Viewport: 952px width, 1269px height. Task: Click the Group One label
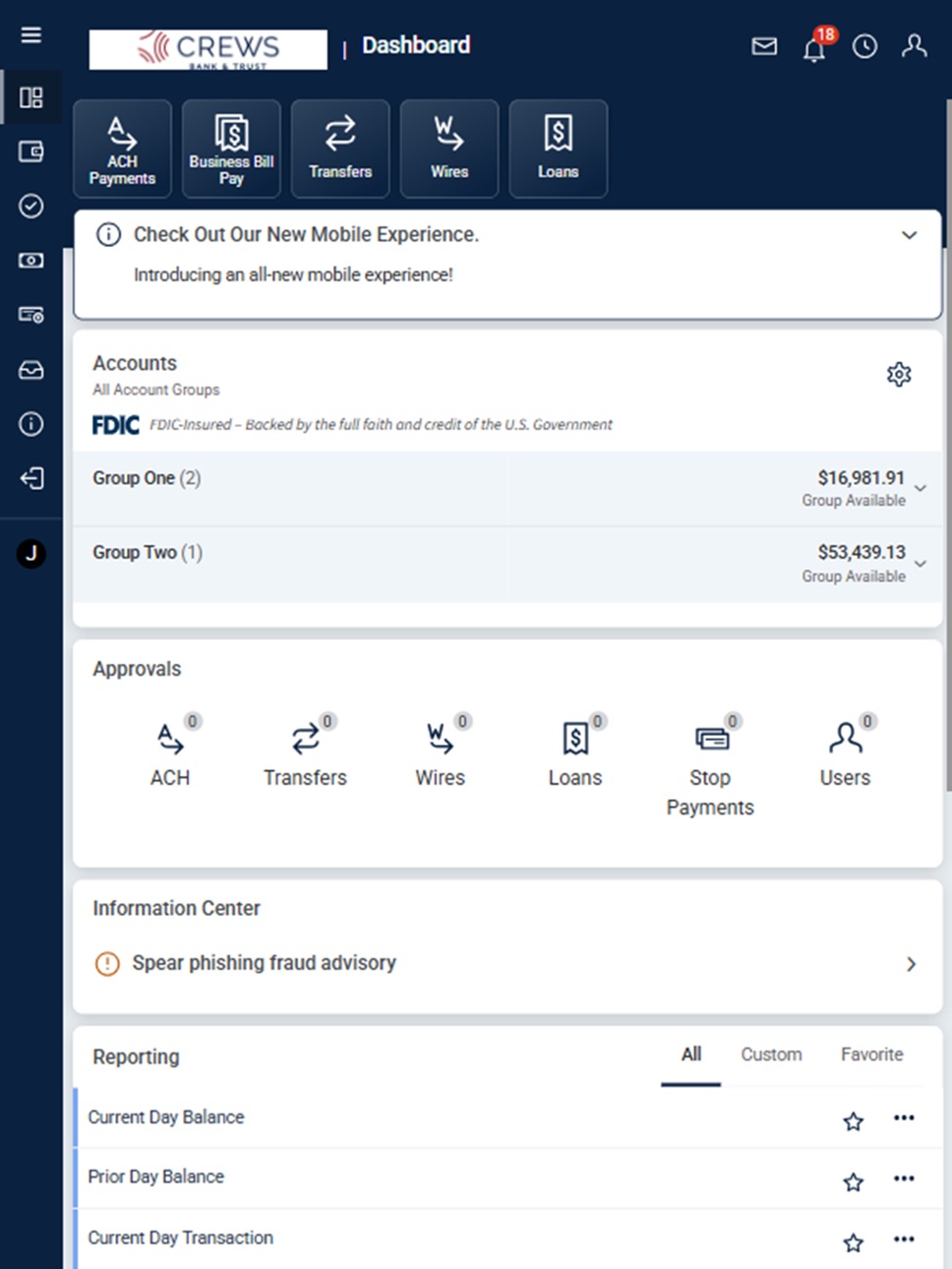click(x=134, y=478)
